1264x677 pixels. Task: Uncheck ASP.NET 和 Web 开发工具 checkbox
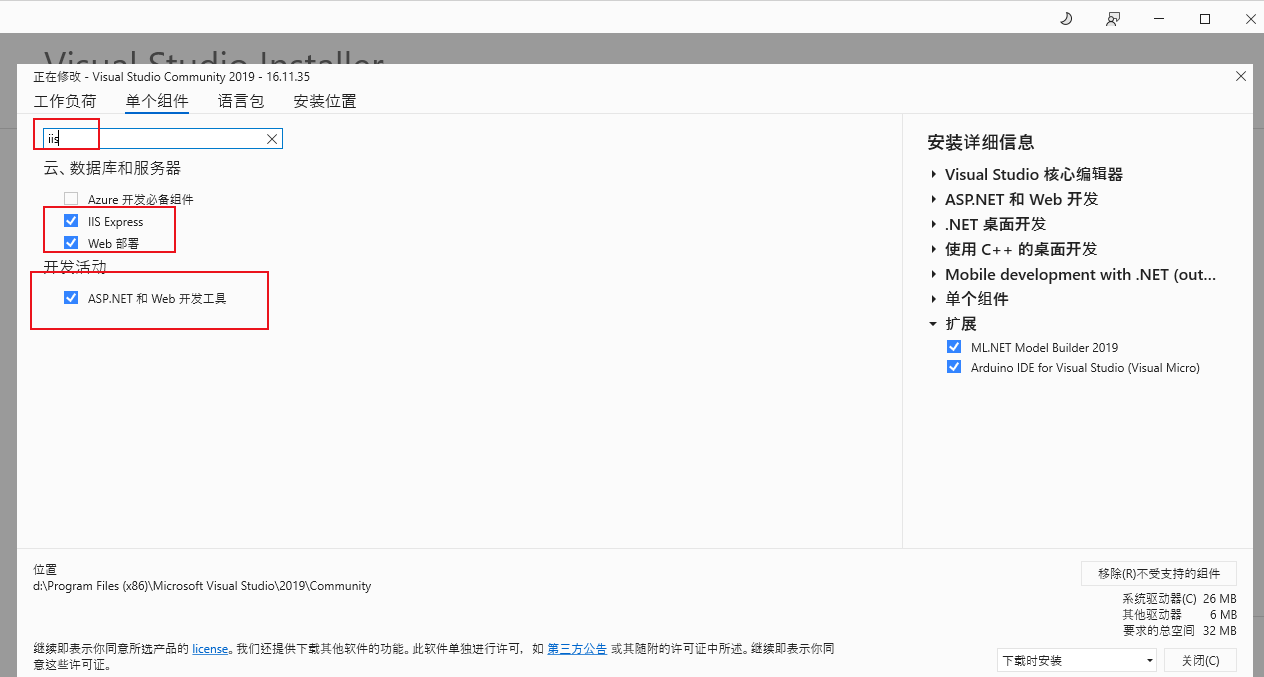pos(71,297)
